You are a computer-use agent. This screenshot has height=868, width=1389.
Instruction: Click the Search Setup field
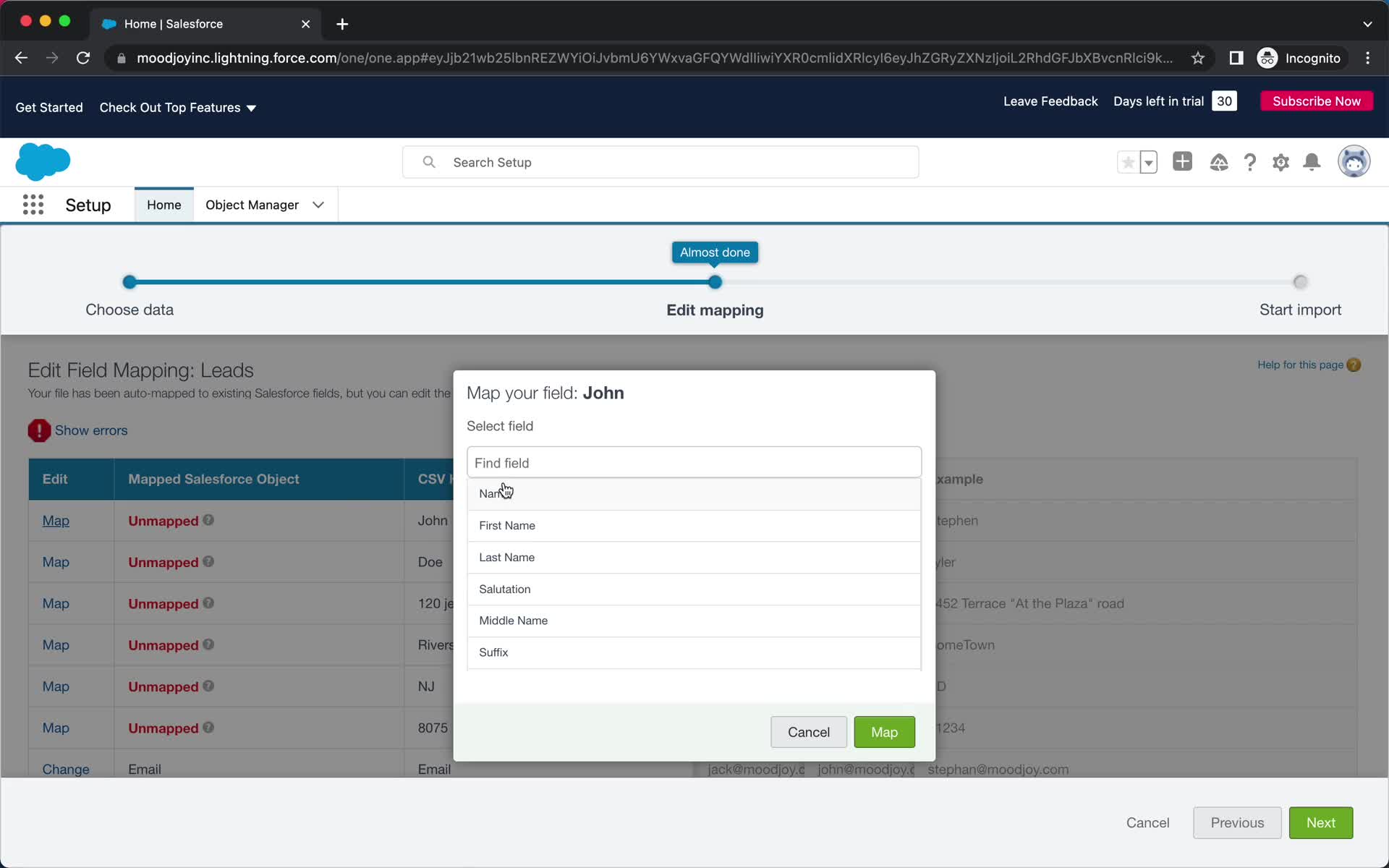[660, 162]
